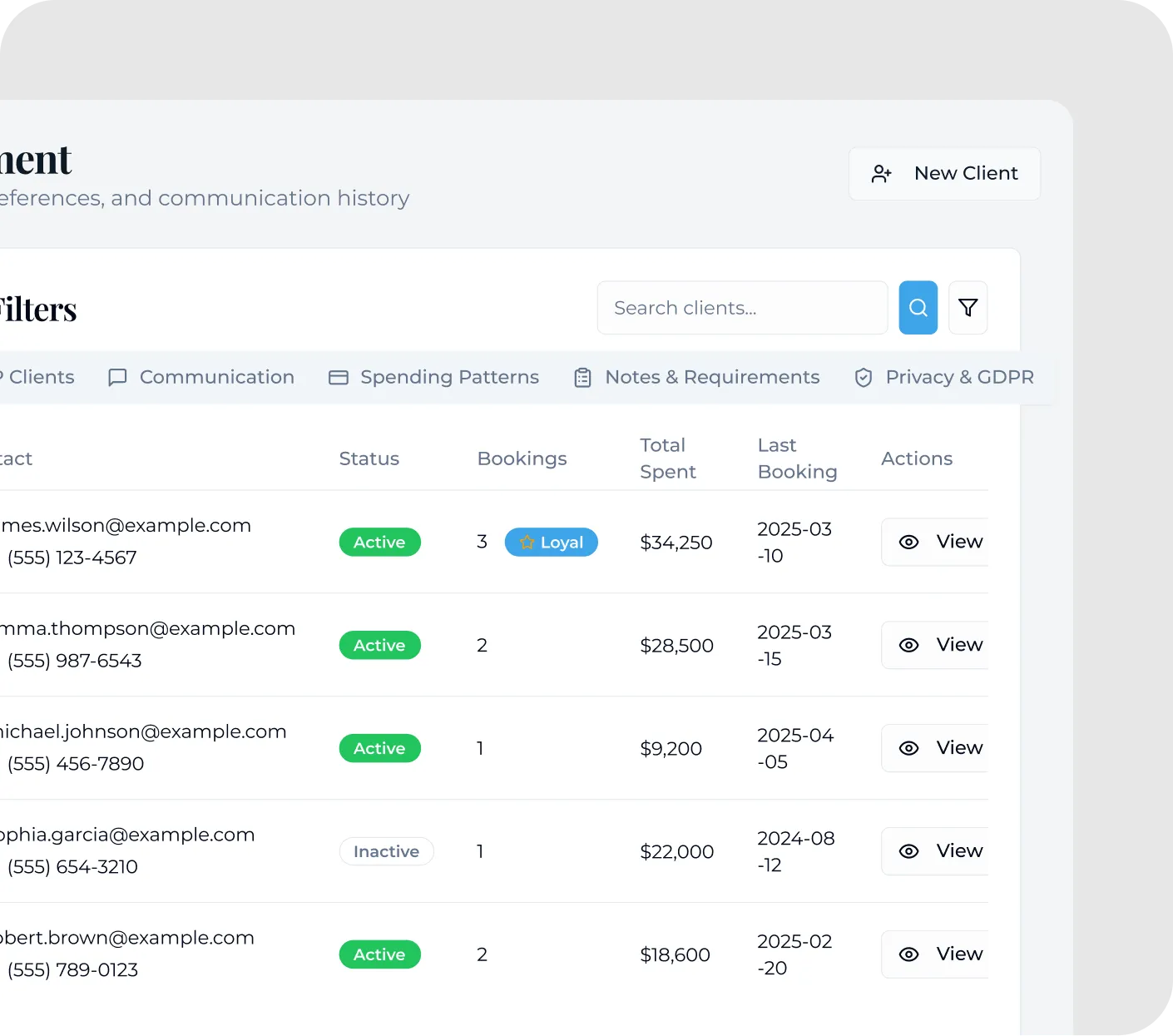Click phone number (555) 987-6543
This screenshot has width=1173, height=1036.
pyautogui.click(x=75, y=661)
